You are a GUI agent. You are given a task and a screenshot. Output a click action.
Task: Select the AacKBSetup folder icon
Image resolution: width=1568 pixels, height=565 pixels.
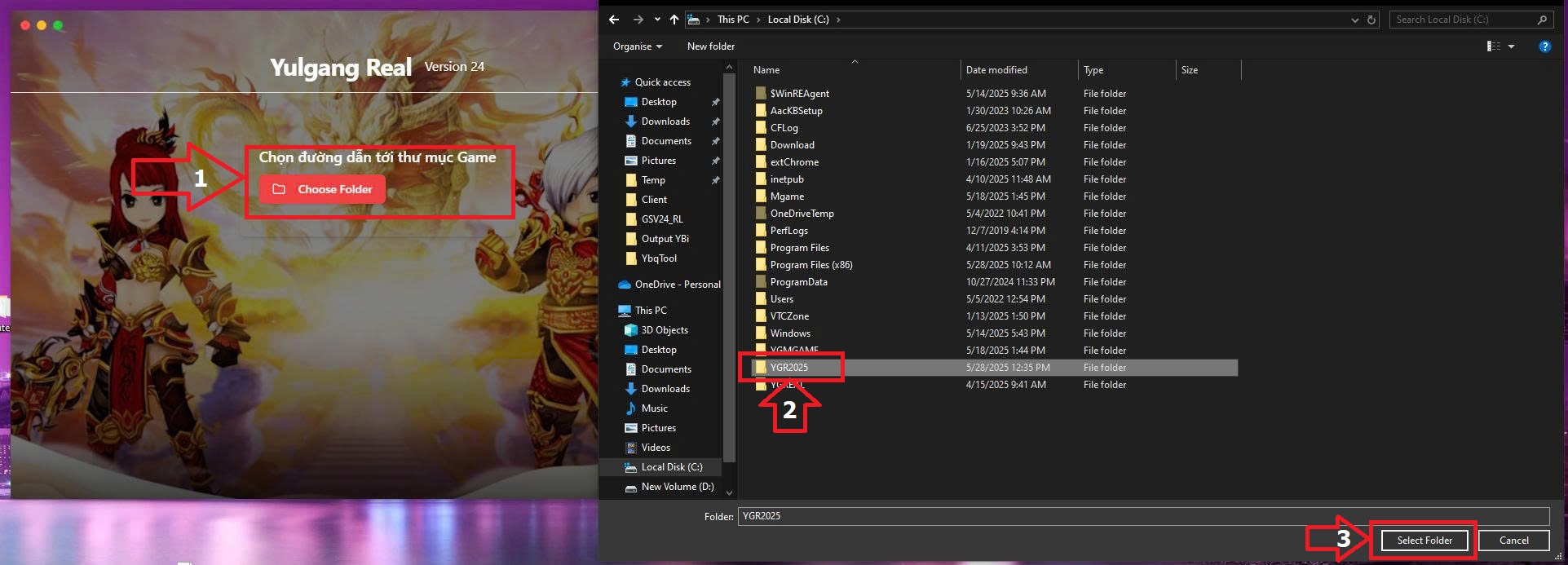761,111
